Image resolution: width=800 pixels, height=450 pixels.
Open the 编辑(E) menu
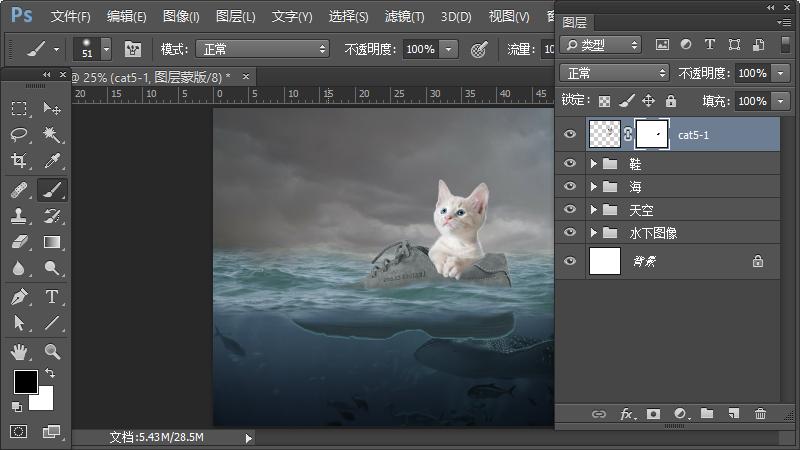tap(127, 16)
